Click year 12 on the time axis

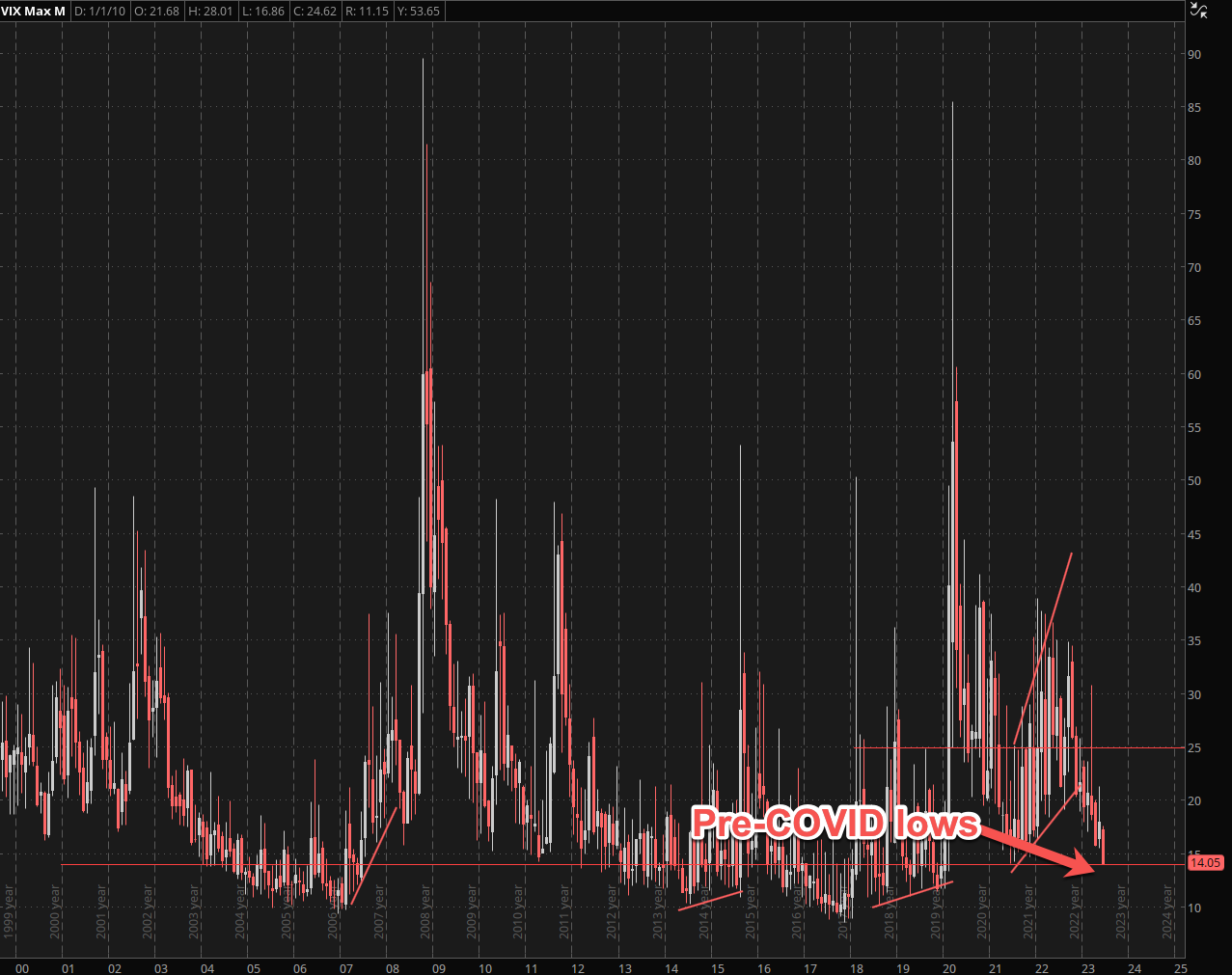577,968
